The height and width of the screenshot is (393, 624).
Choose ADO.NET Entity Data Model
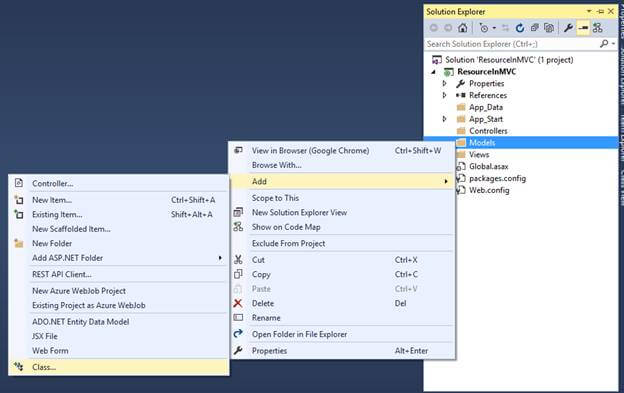pyautogui.click(x=119, y=322)
